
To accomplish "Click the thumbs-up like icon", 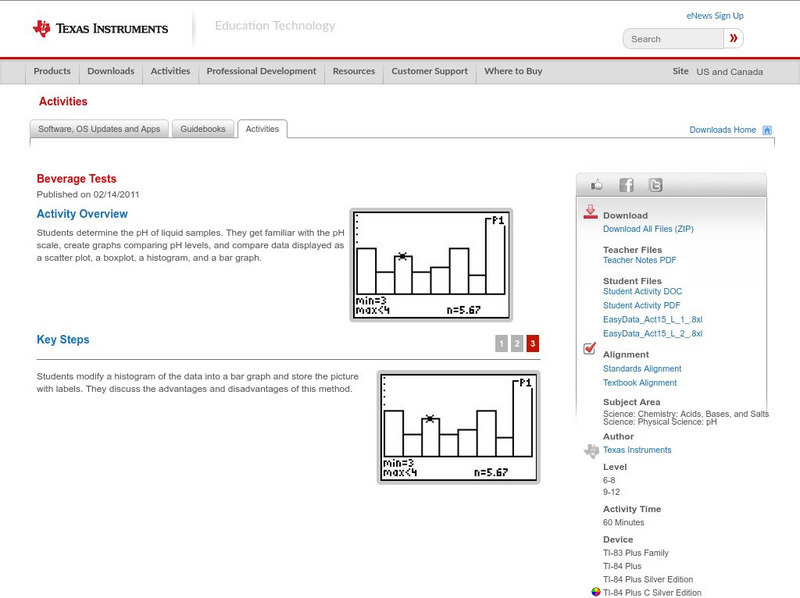I will pos(597,185).
